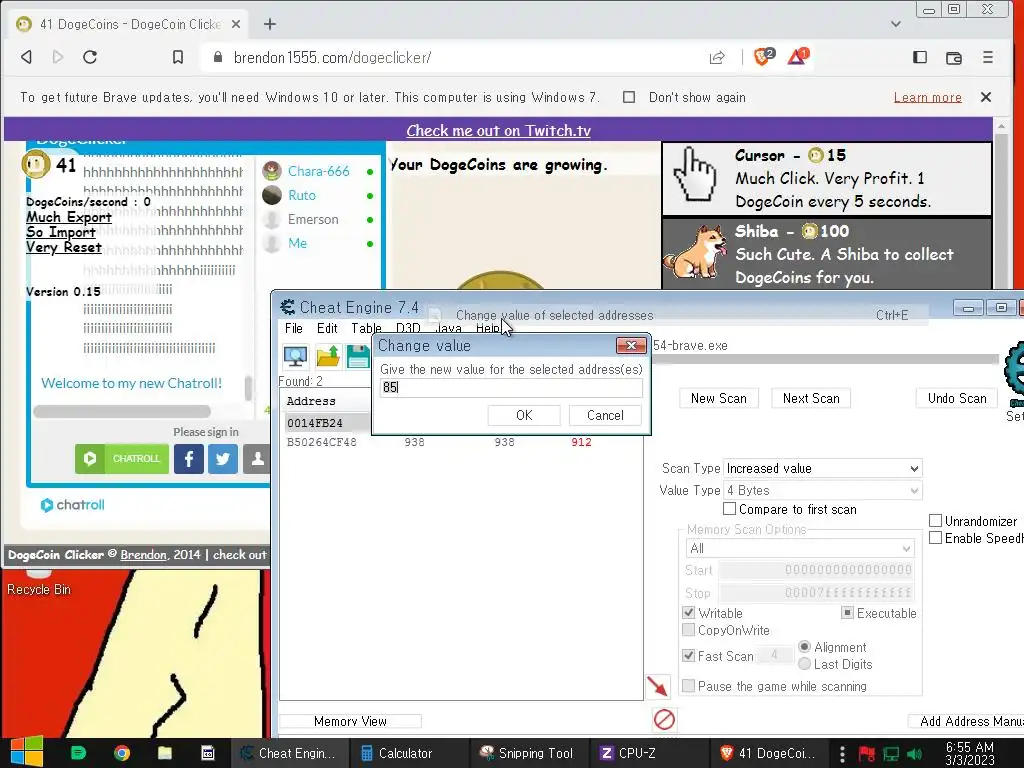Open Chrome from the taskbar
This screenshot has height=768, width=1024.
121,753
